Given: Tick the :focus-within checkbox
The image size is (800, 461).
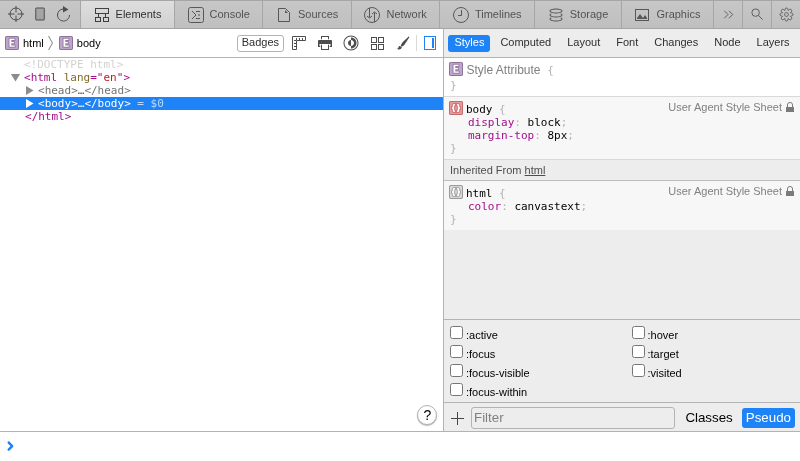Looking at the screenshot, I should (456, 390).
